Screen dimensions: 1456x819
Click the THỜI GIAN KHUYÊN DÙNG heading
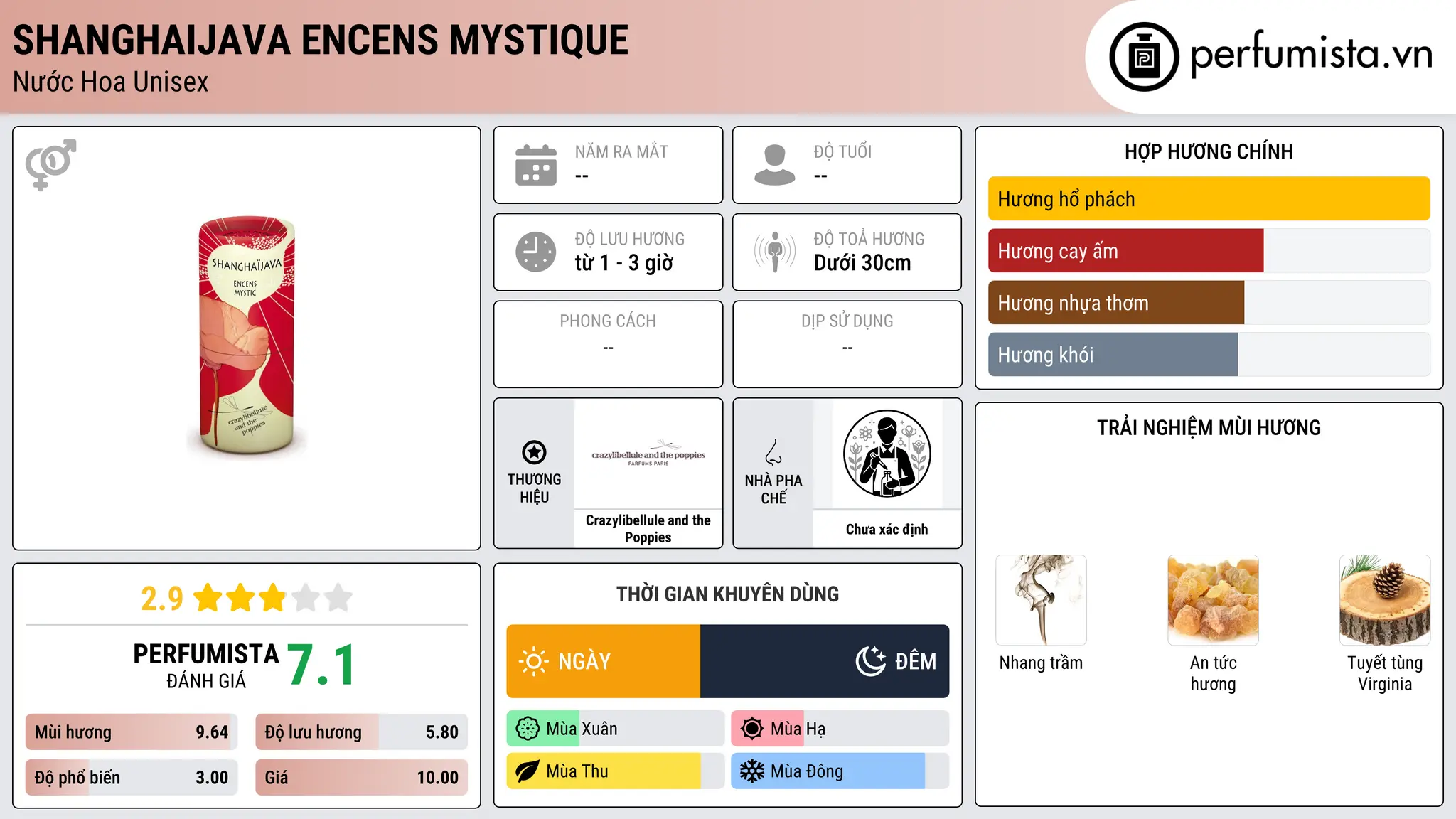728,594
